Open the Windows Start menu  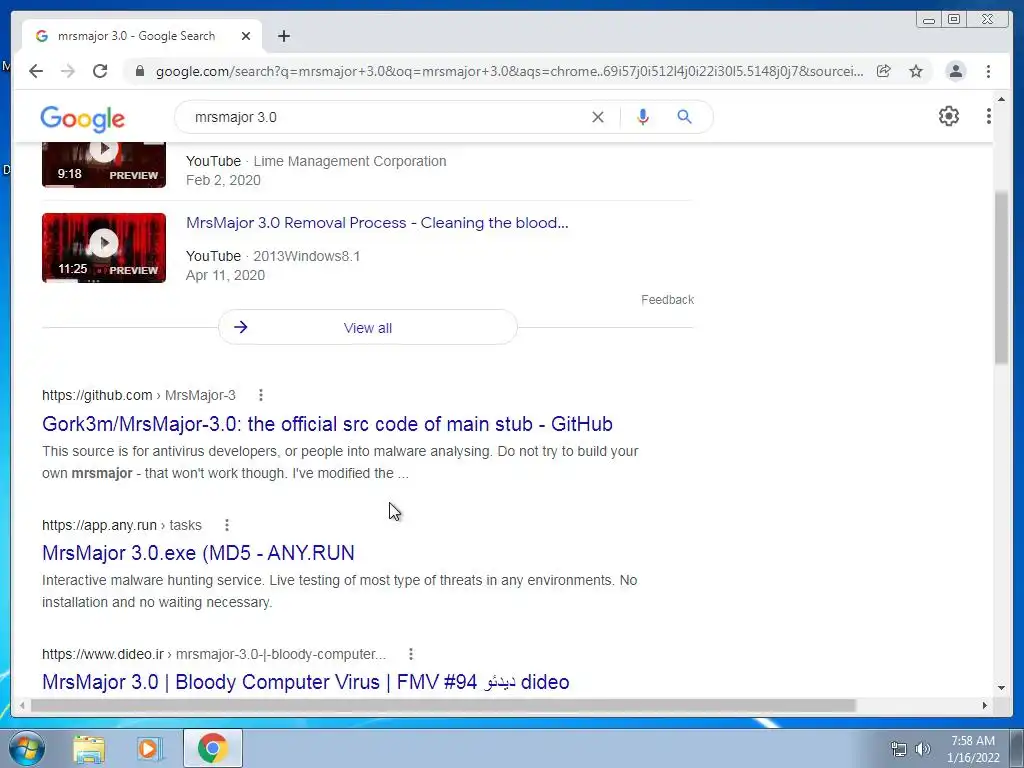click(26, 748)
